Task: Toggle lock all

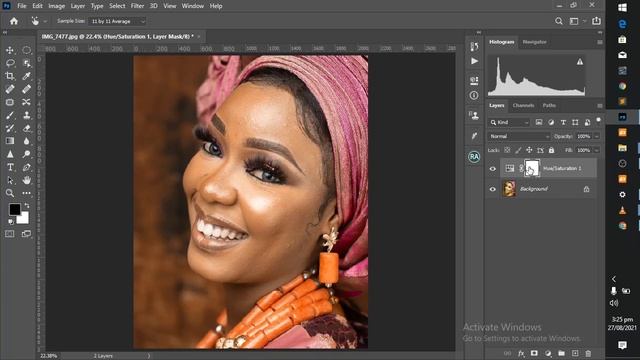Action: (551, 150)
